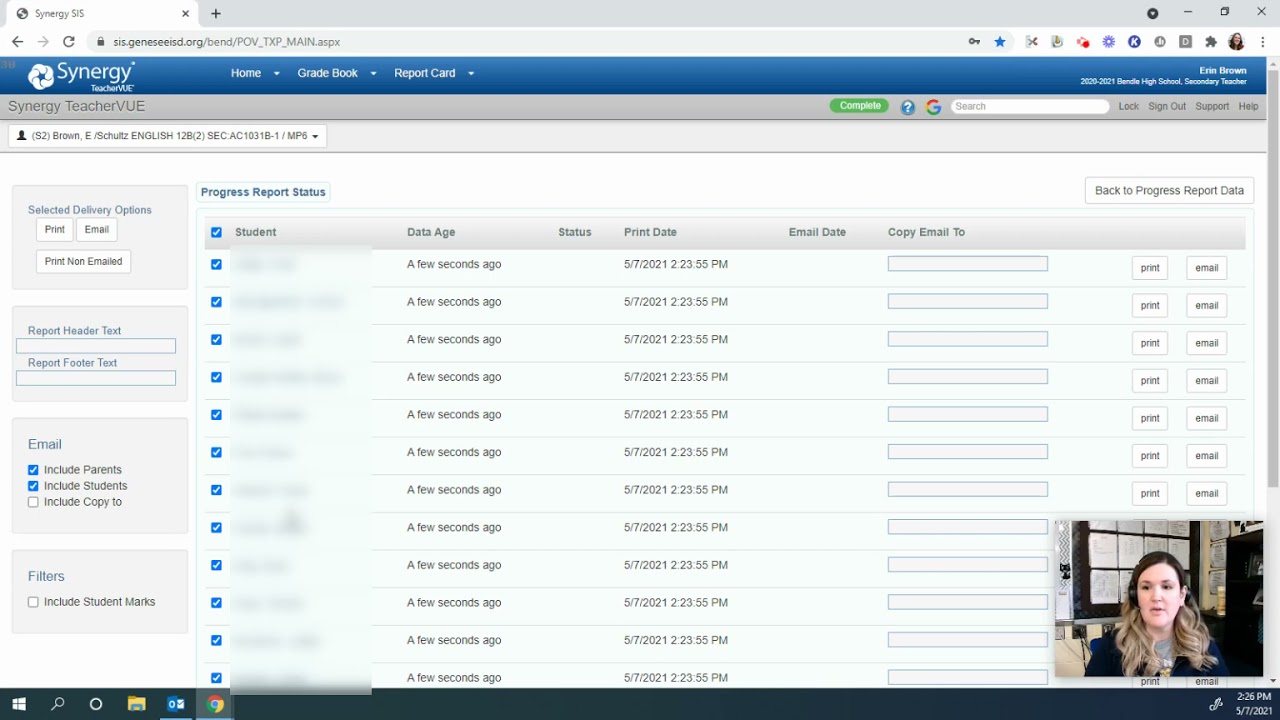Image resolution: width=1280 pixels, height=720 pixels.
Task: Enable Include Student Marks filter
Action: coord(33,602)
